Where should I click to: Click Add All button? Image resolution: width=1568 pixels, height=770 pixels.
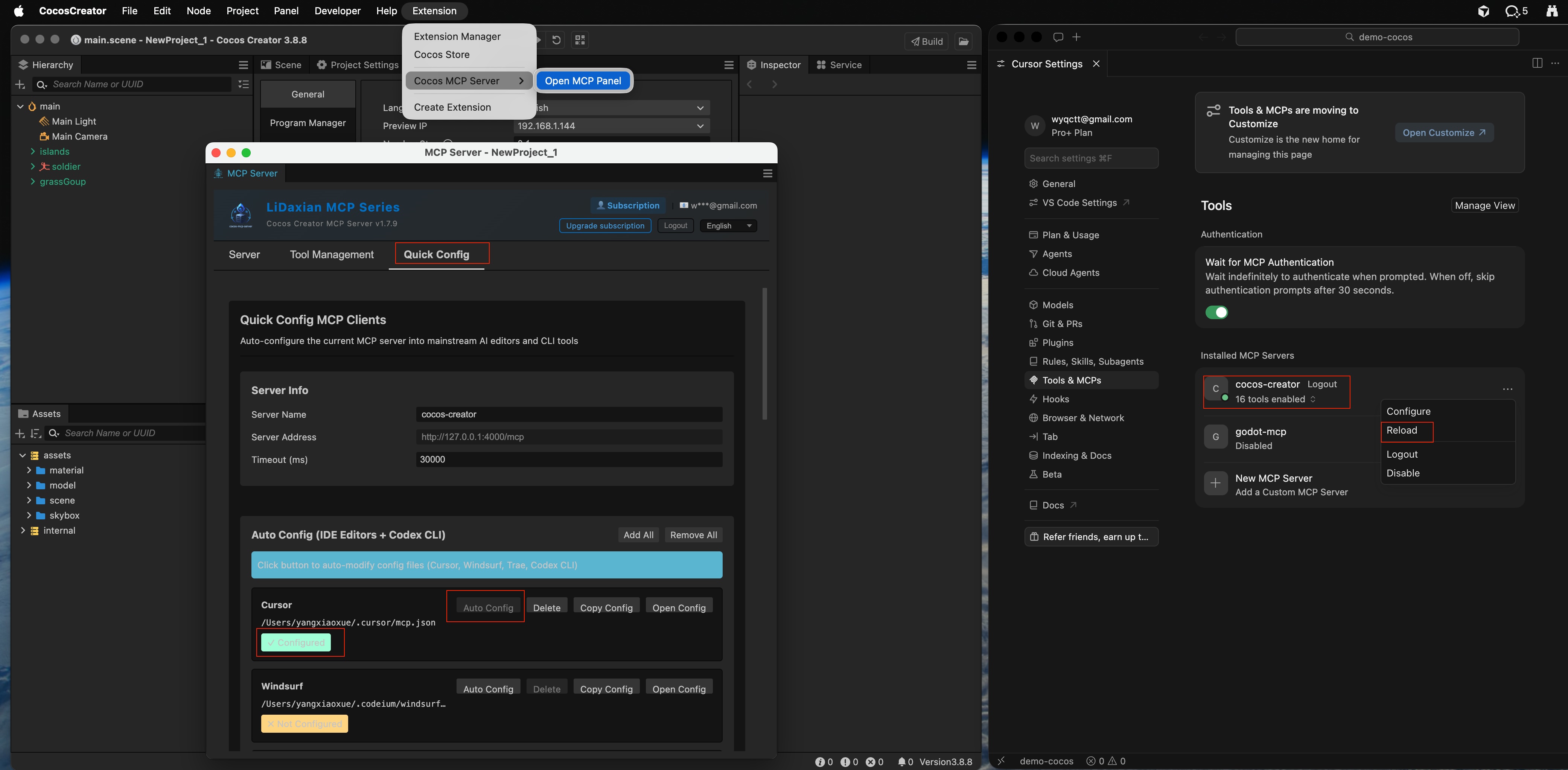coord(638,535)
